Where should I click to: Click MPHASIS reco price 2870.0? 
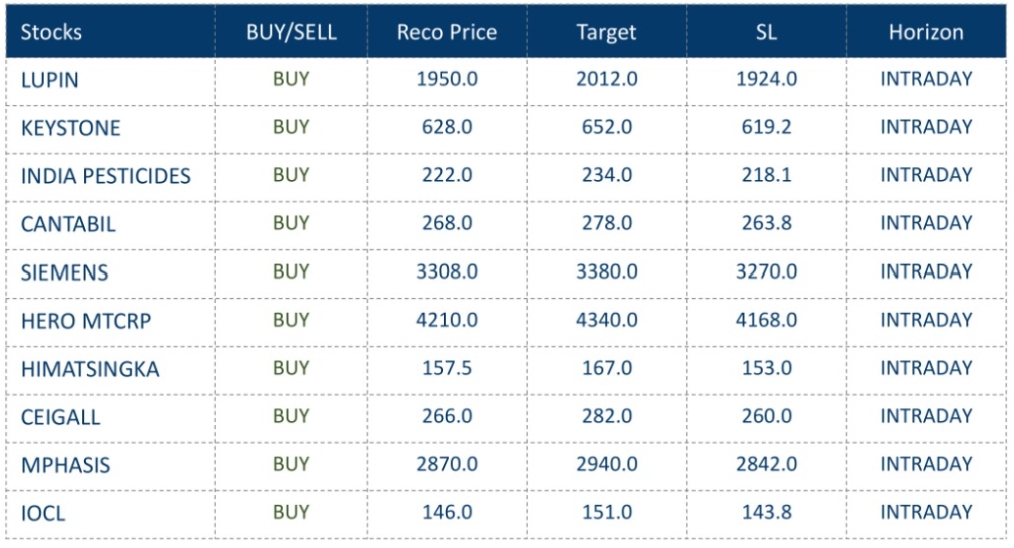tap(446, 464)
